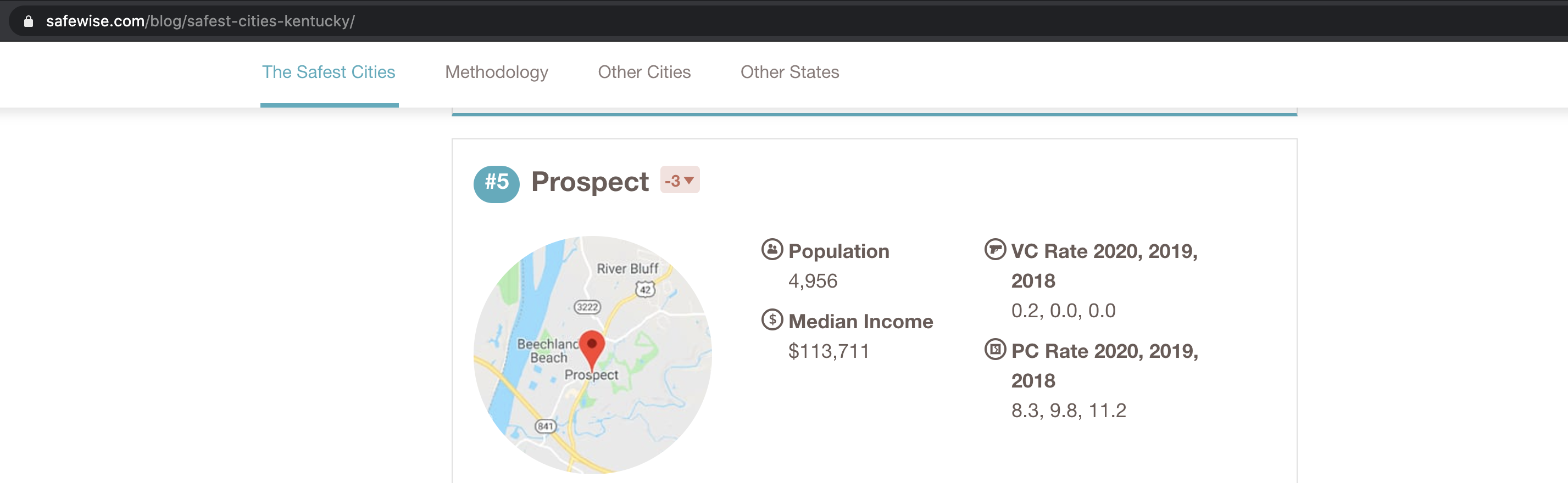Select Other States tab
Viewport: 1568px width, 483px height.
(789, 72)
